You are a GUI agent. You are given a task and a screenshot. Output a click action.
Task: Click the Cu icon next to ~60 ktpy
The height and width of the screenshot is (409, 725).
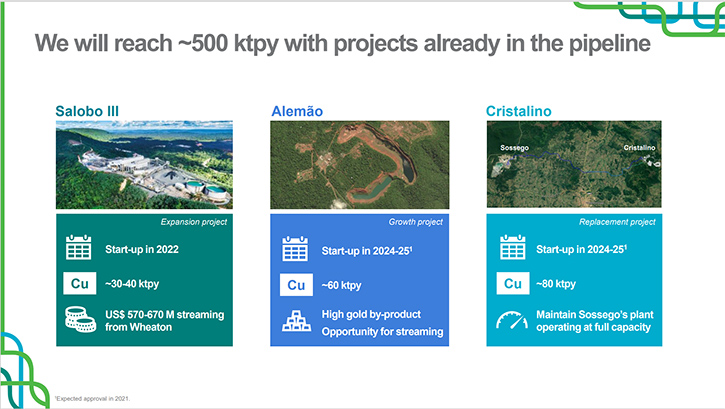296,285
